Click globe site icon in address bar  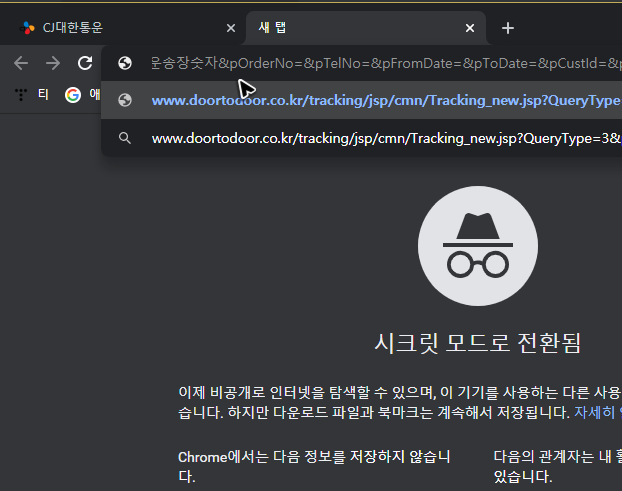pyautogui.click(x=125, y=63)
